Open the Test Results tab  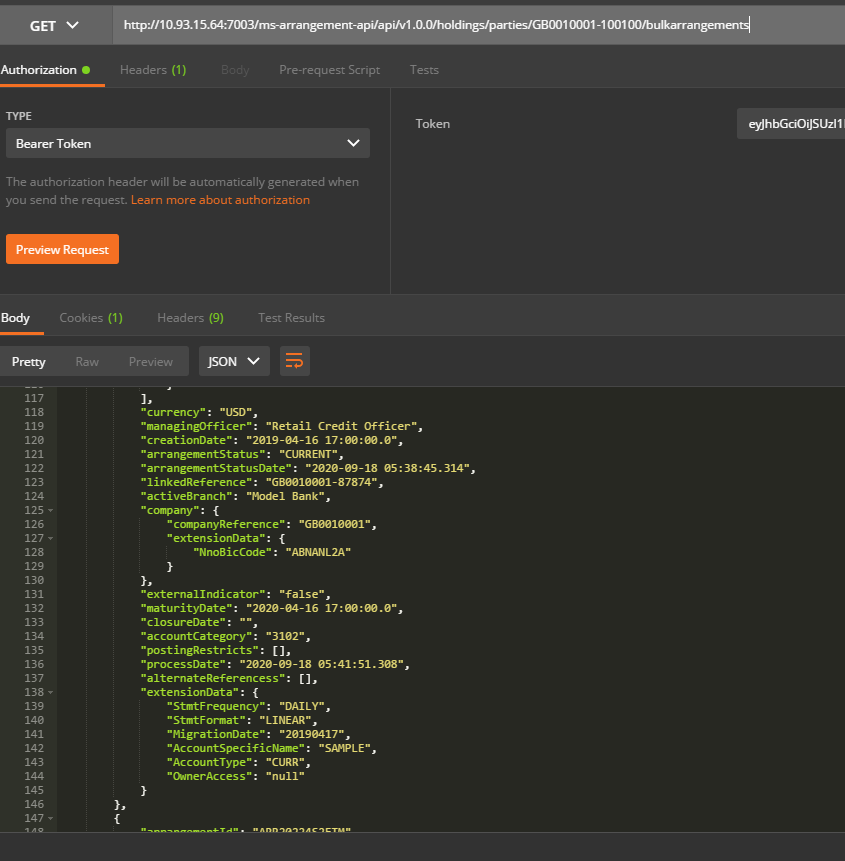coord(291,318)
